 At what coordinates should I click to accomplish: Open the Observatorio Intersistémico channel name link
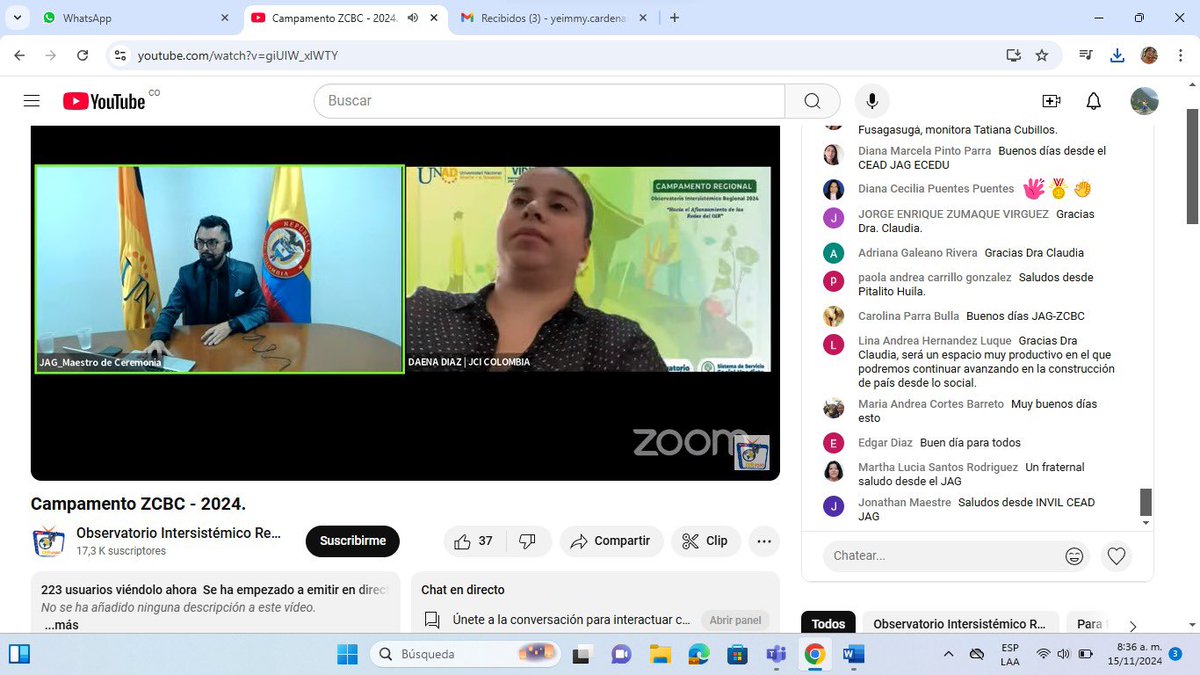(x=179, y=533)
